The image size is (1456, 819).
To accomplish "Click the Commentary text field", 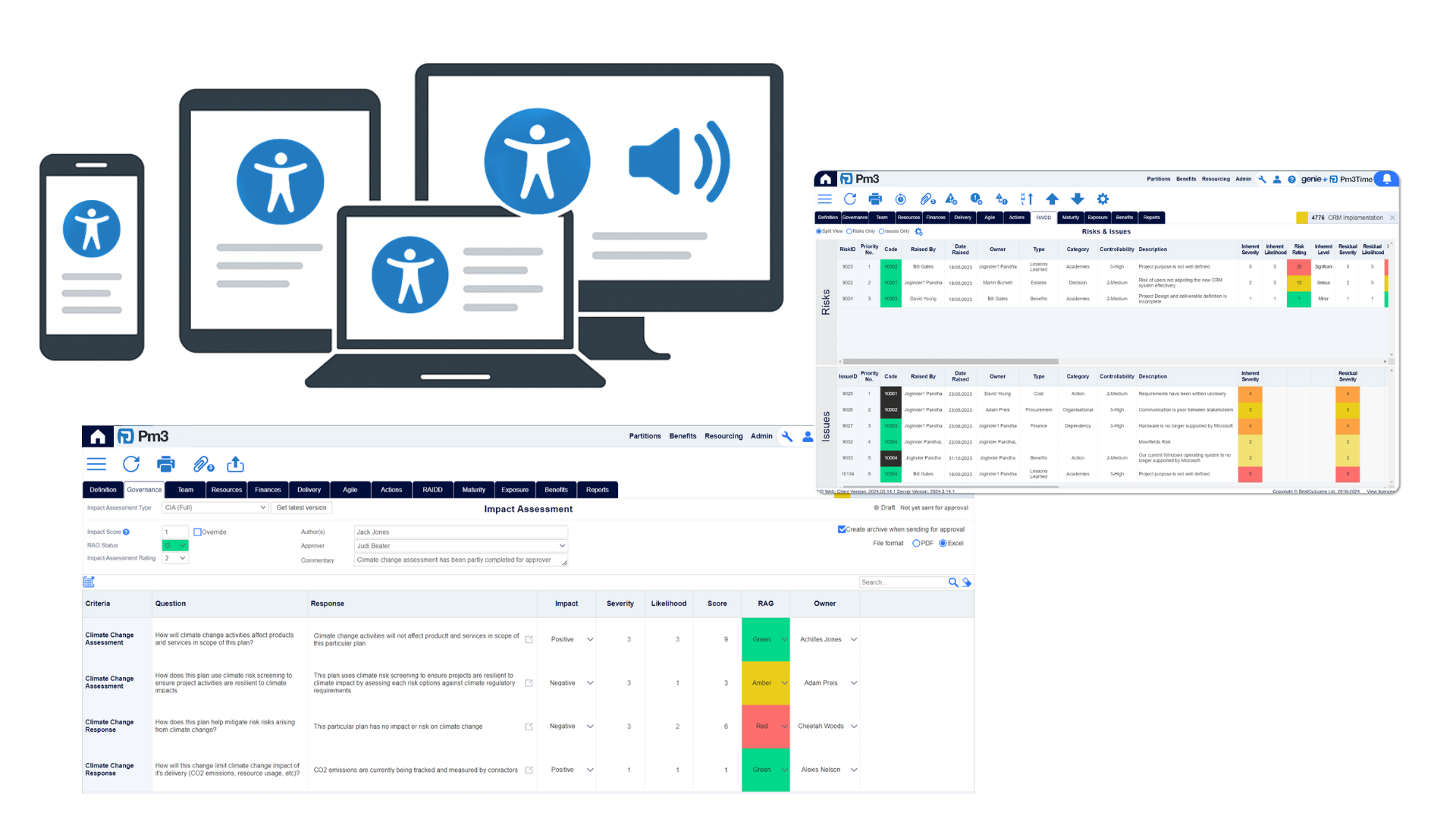I will tap(461, 560).
